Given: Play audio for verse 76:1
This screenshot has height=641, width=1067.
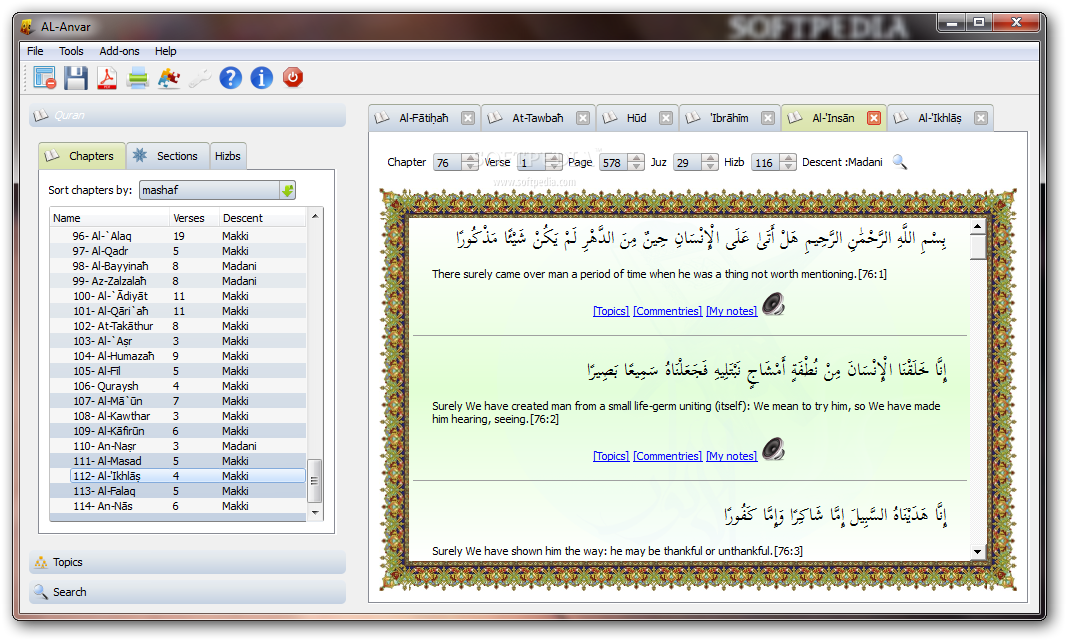Looking at the screenshot, I should (773, 304).
